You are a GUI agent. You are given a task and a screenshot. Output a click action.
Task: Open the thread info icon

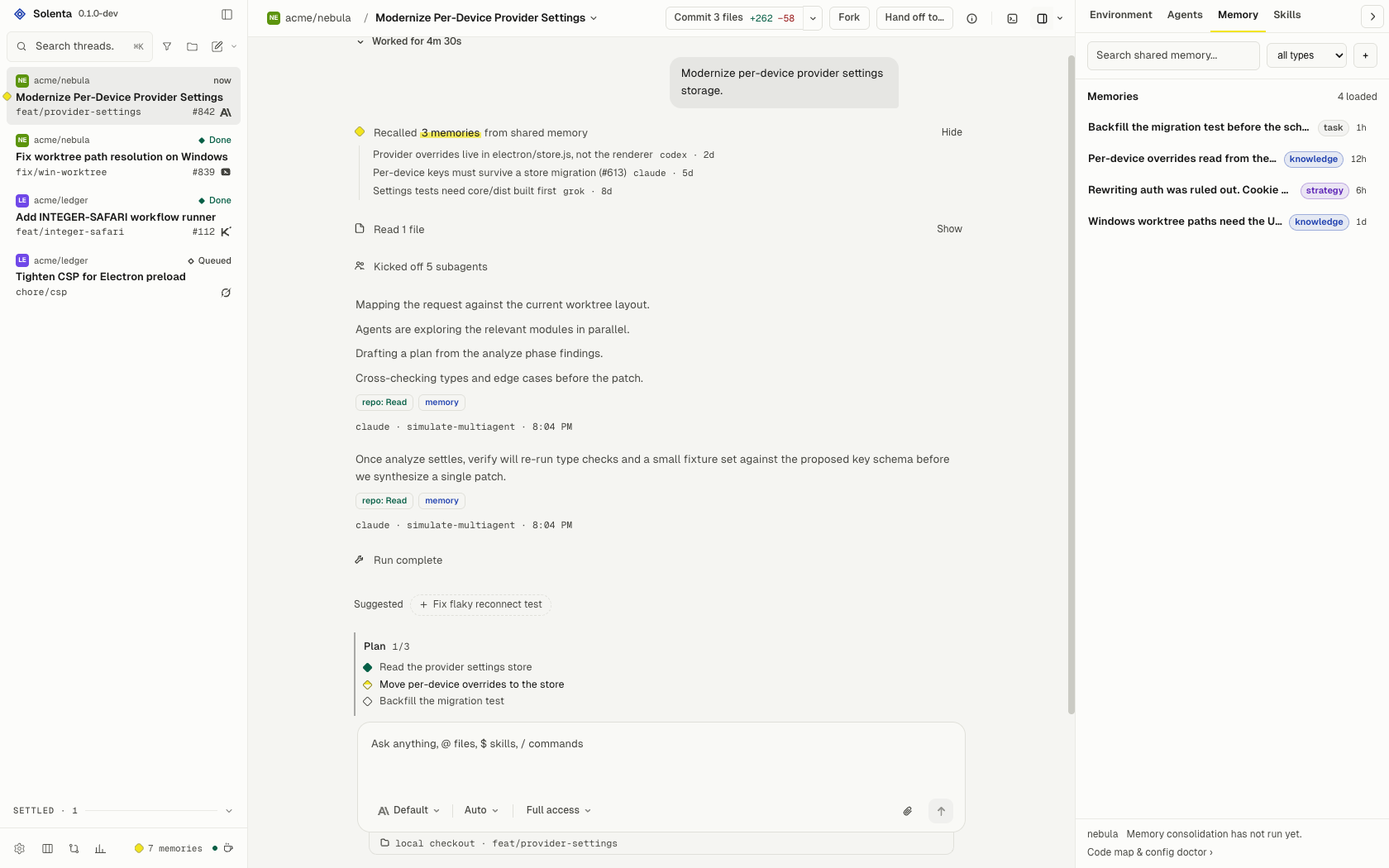pyautogui.click(x=972, y=18)
